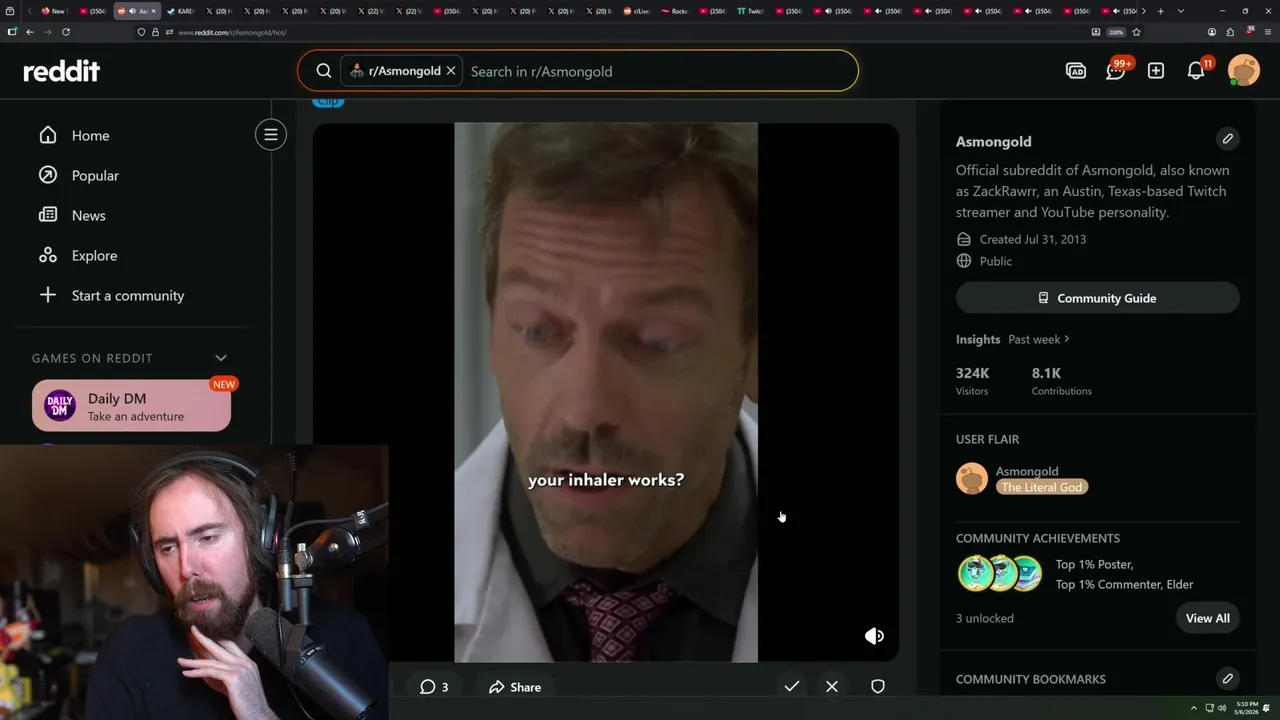Viewport: 1280px width, 720px height.
Task: Click the House video clip thumbnail
Action: point(606,392)
